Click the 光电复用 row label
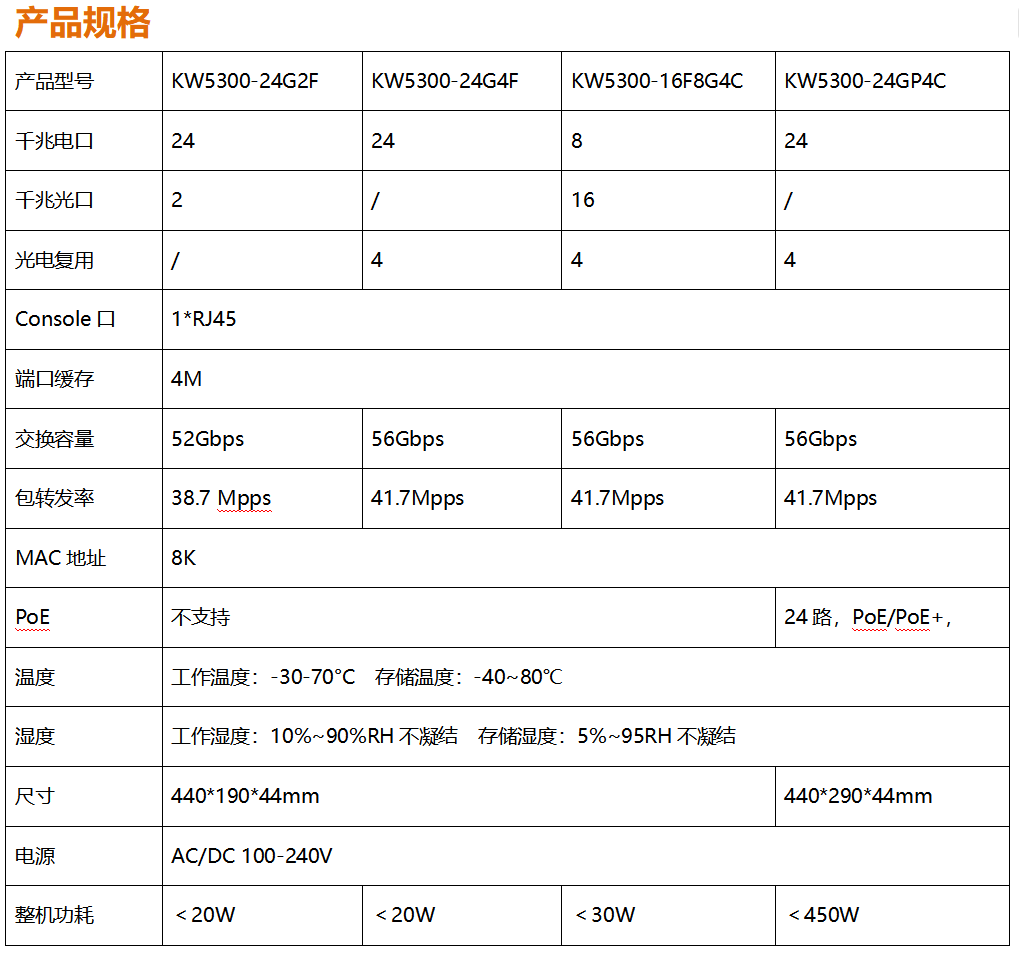 pos(55,260)
